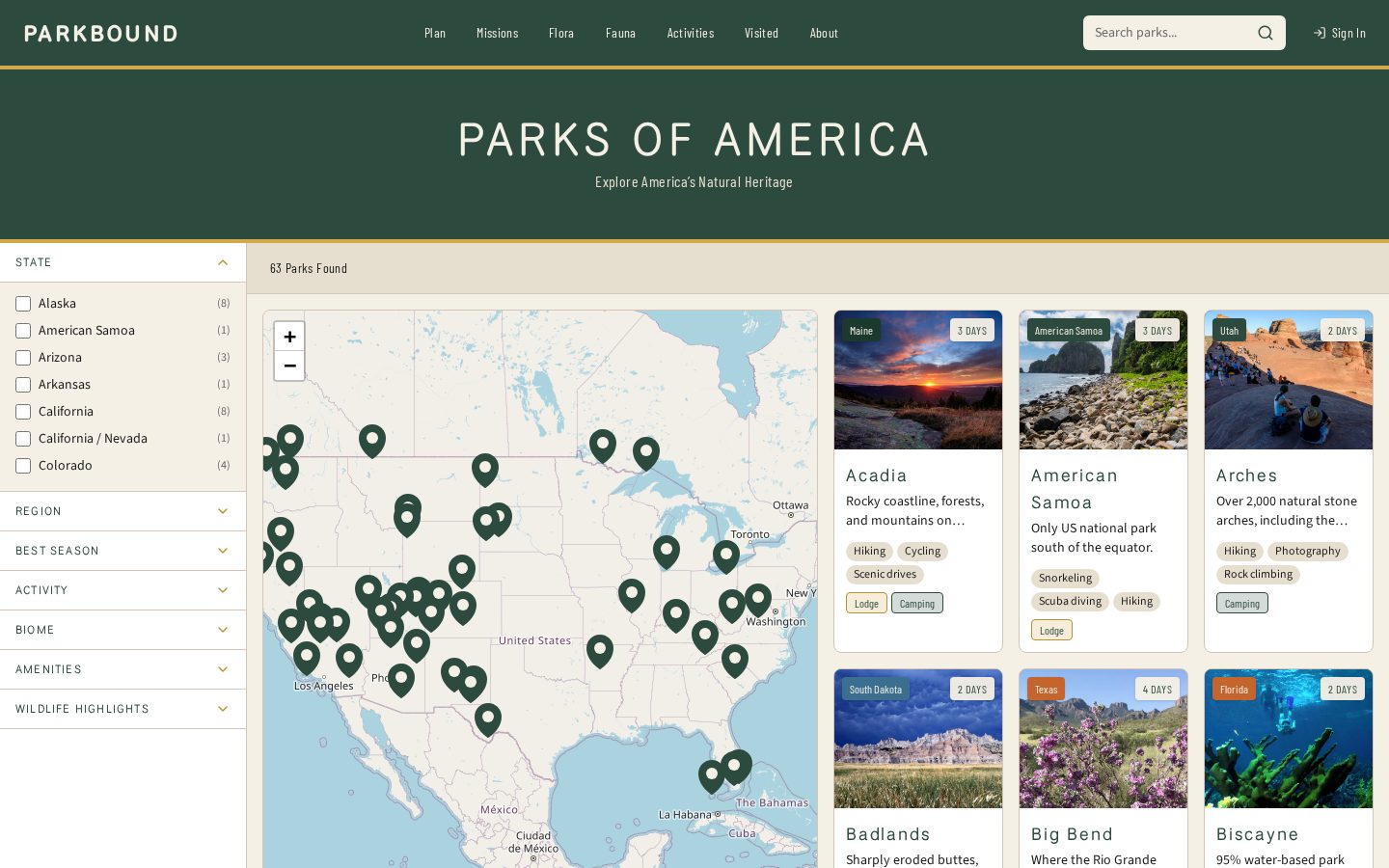Click the Florida state label
The height and width of the screenshot is (868, 1389).
click(1234, 690)
